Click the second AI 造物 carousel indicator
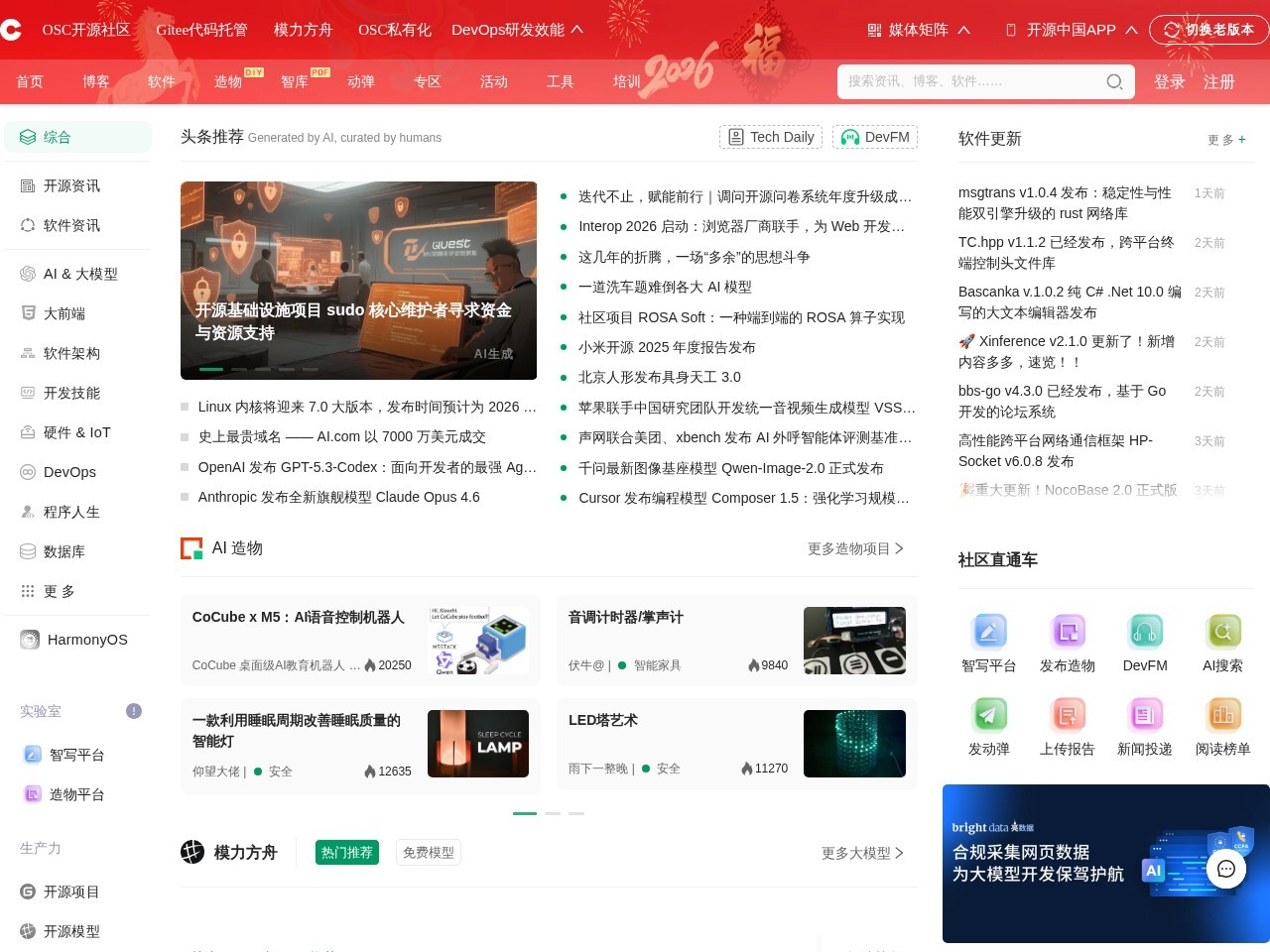The width and height of the screenshot is (1270, 952). [553, 813]
